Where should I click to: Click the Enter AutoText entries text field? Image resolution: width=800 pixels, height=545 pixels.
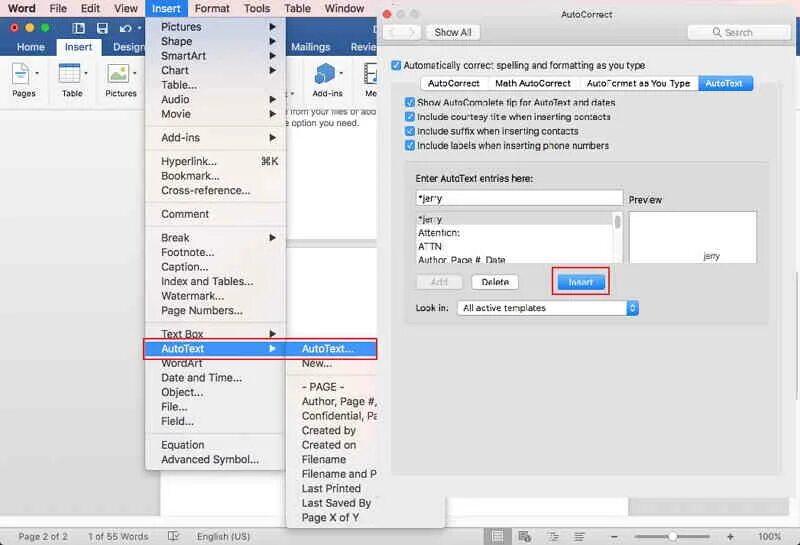tap(519, 198)
